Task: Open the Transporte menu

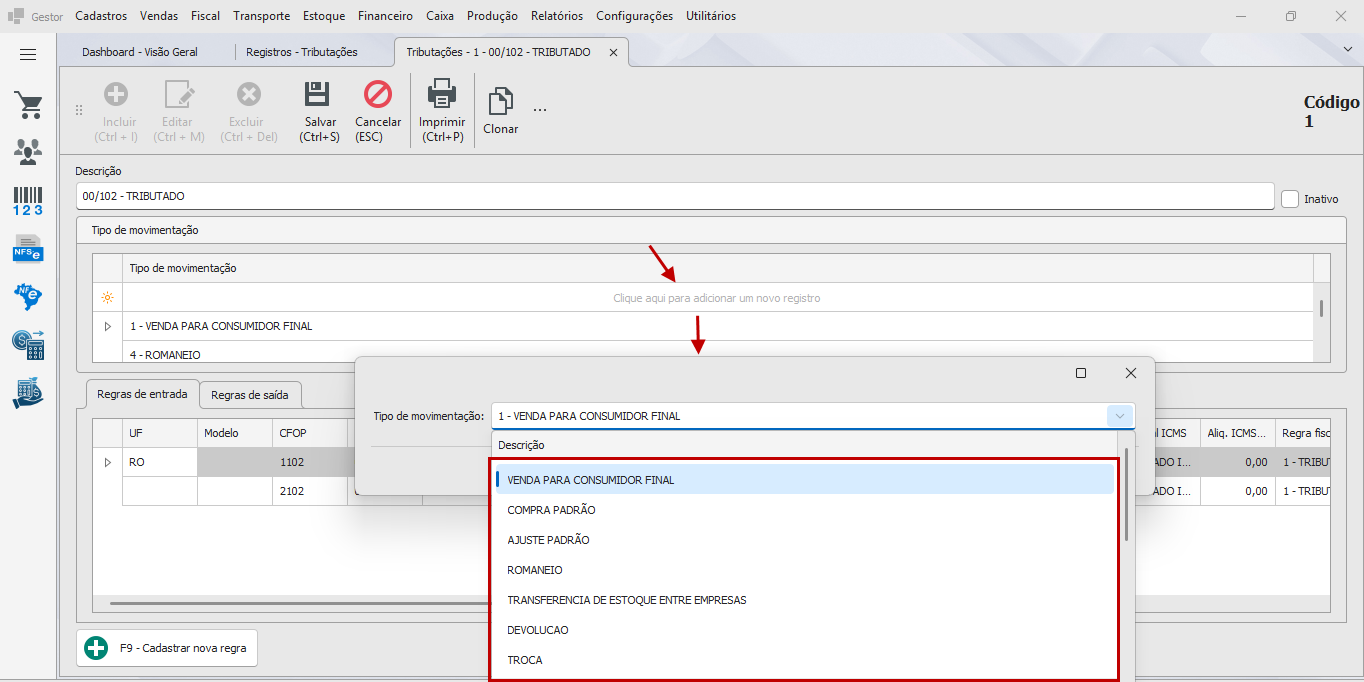Action: coord(262,16)
